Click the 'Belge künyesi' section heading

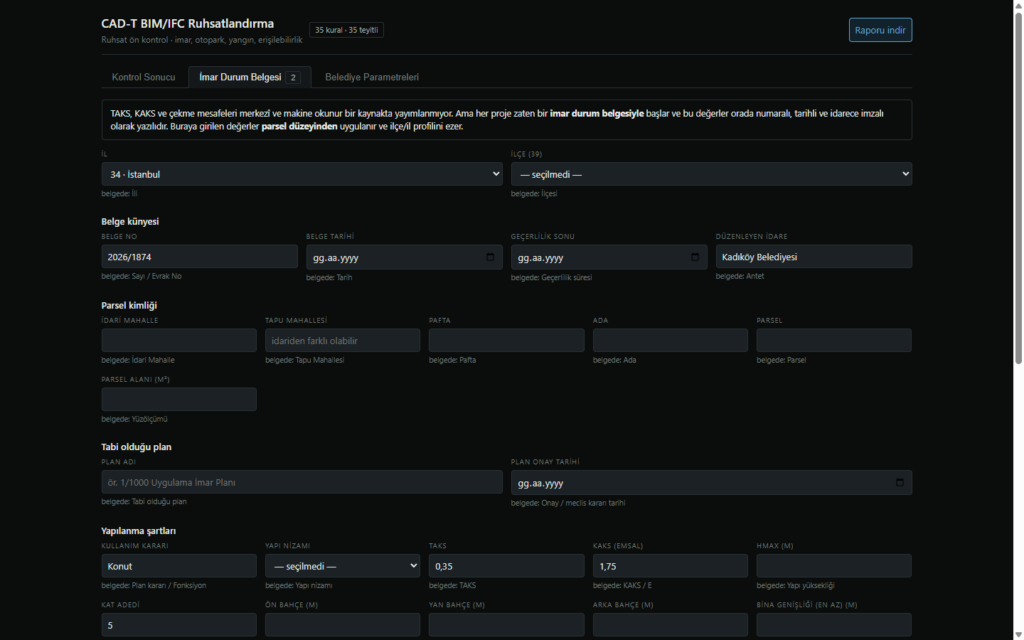point(130,221)
